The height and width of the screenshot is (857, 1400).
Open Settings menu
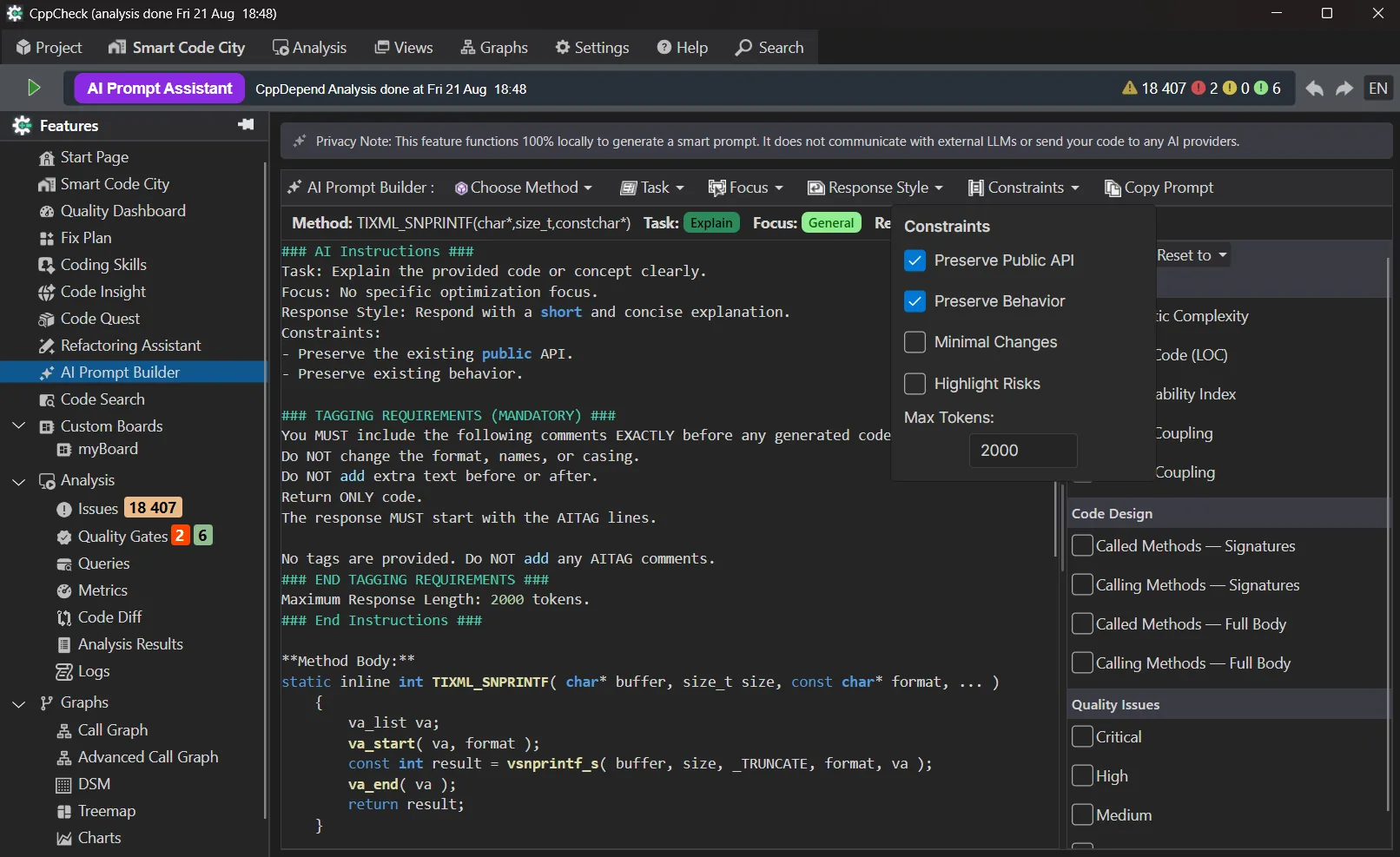[x=592, y=48]
